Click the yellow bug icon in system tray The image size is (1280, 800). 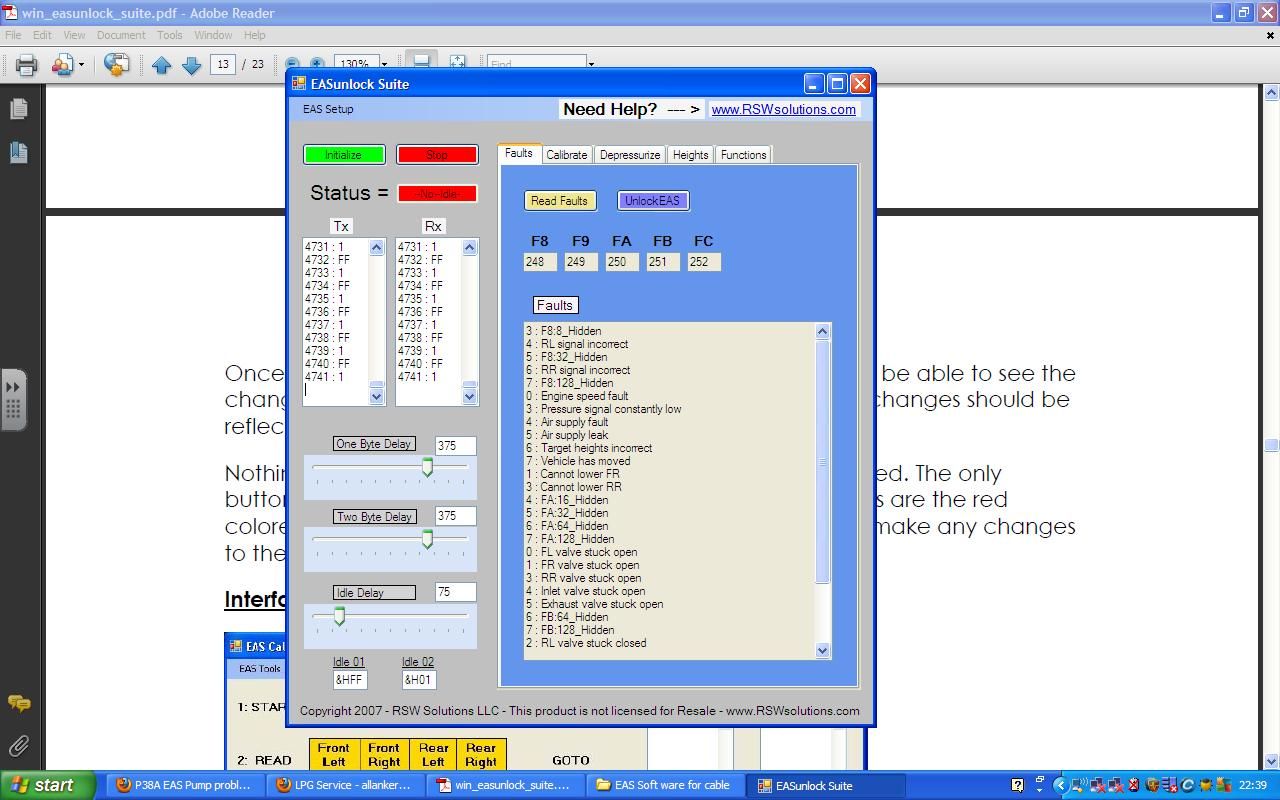[x=1206, y=785]
